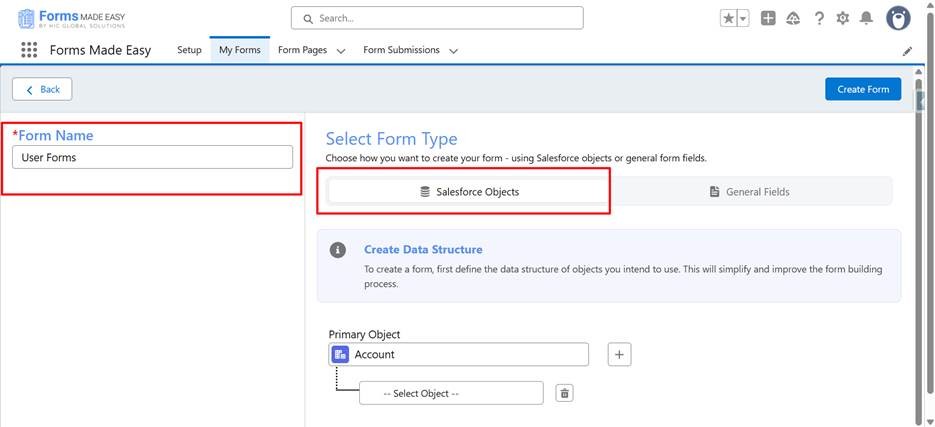Select the General Fields form type
This screenshot has height=427, width=935.
point(749,191)
